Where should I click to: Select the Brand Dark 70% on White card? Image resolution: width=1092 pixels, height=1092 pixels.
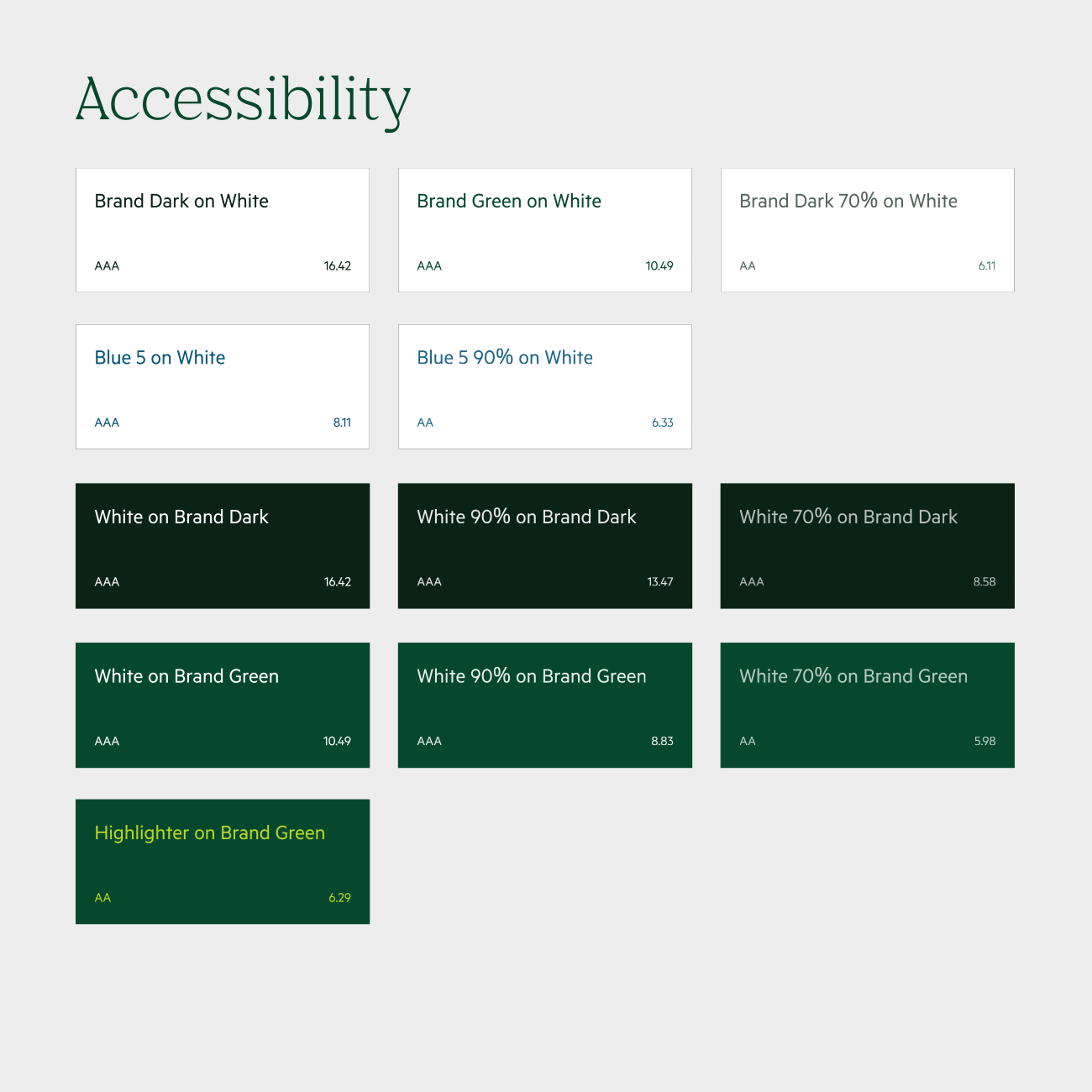point(867,229)
